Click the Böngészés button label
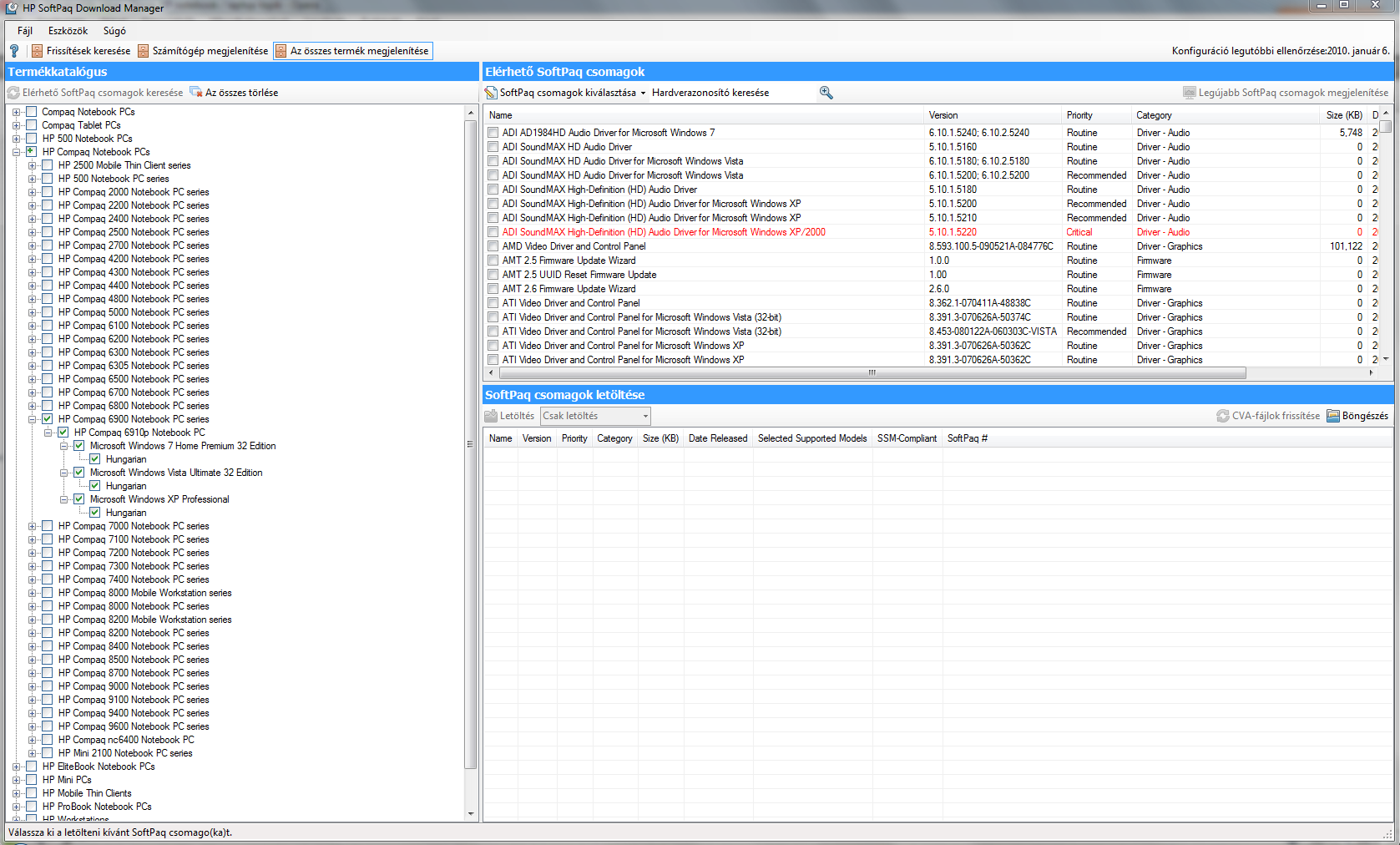Screen dimensions: 1400x845 point(1365,416)
